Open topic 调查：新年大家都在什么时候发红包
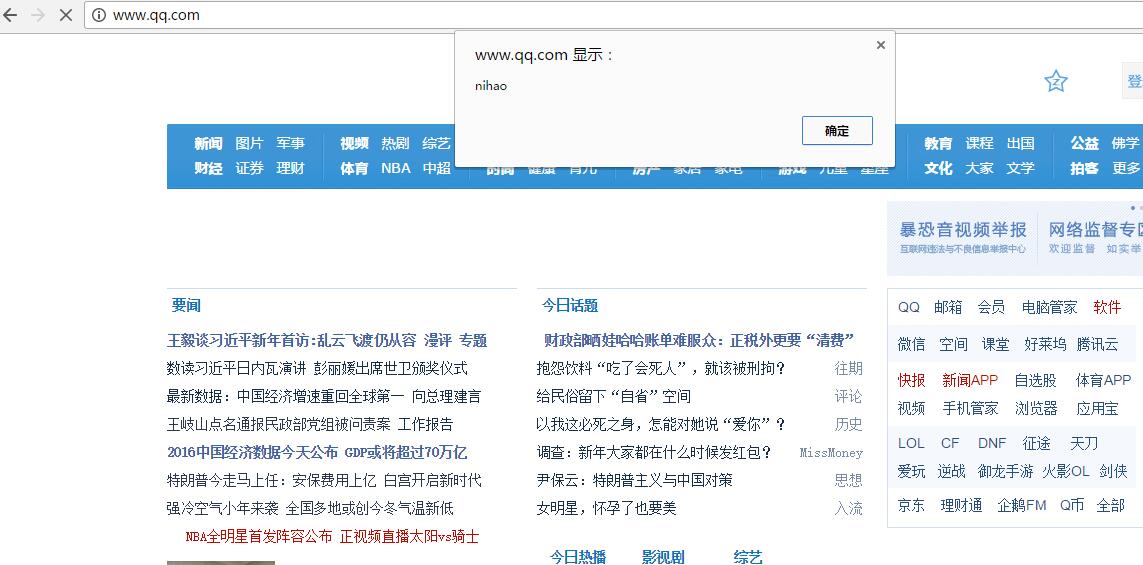The height and width of the screenshot is (565, 1143). pyautogui.click(x=654, y=453)
